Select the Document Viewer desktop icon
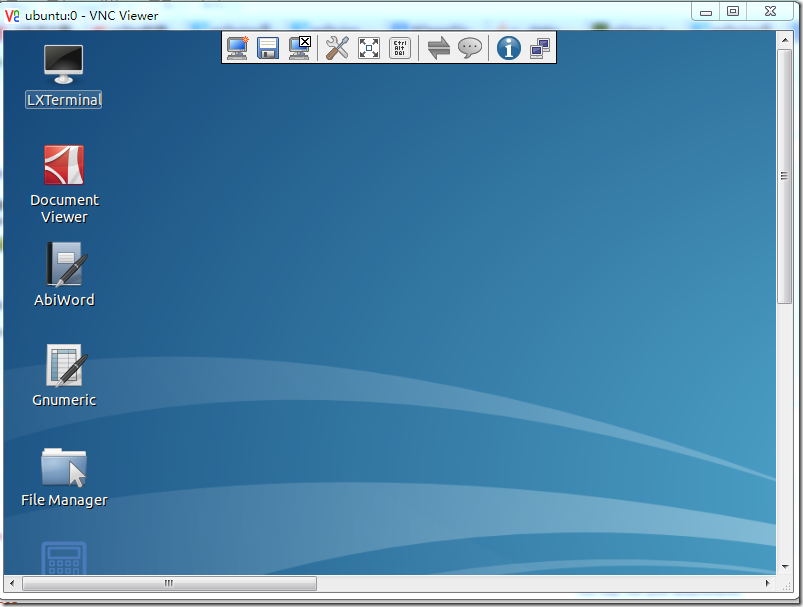The height and width of the screenshot is (607, 803). tap(64, 165)
